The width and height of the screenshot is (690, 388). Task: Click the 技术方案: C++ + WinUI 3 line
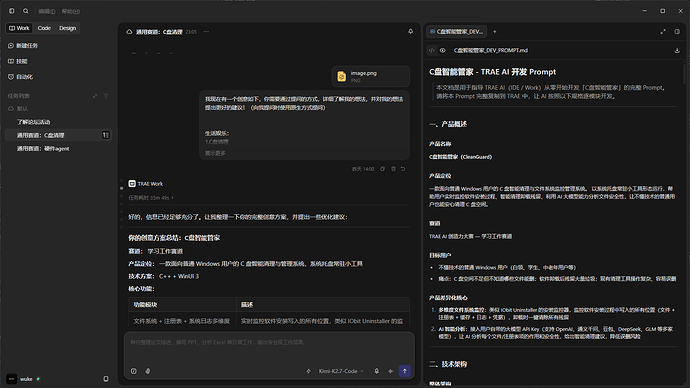coord(164,277)
